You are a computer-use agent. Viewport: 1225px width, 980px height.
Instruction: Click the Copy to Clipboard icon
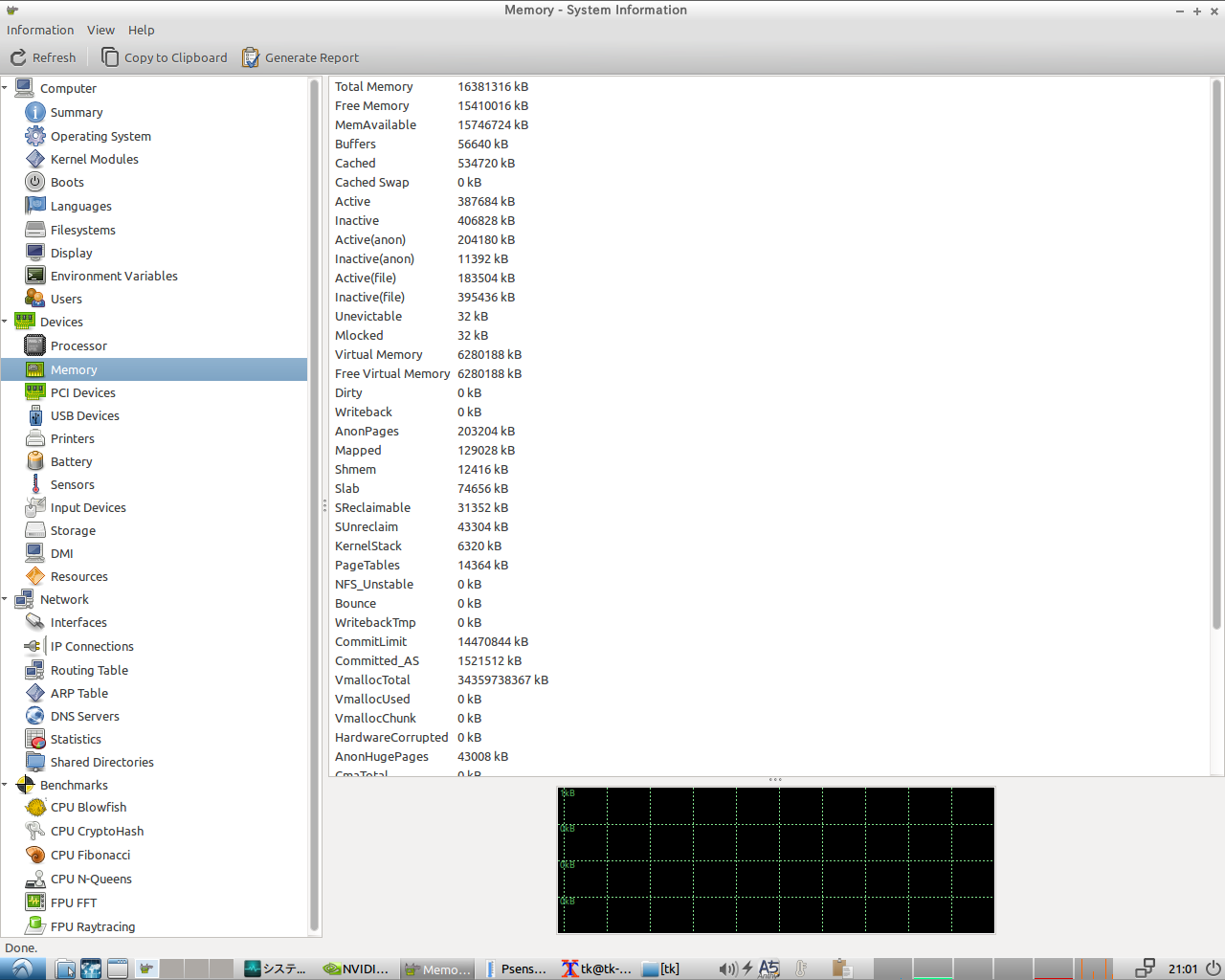(110, 57)
